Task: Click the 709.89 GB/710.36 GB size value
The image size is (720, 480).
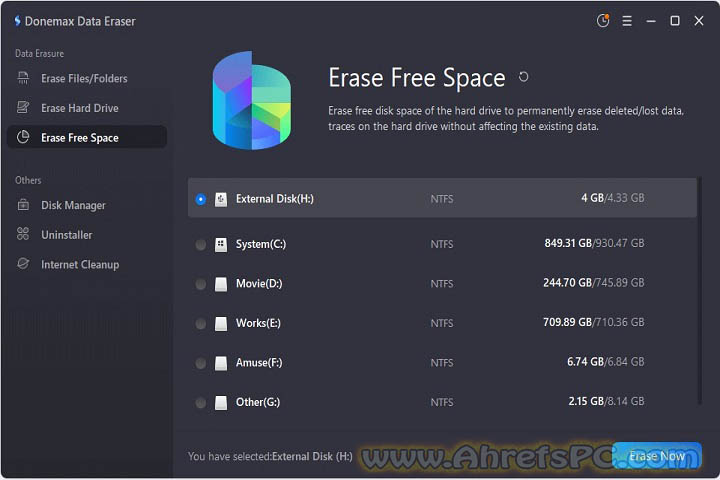Action: (594, 322)
